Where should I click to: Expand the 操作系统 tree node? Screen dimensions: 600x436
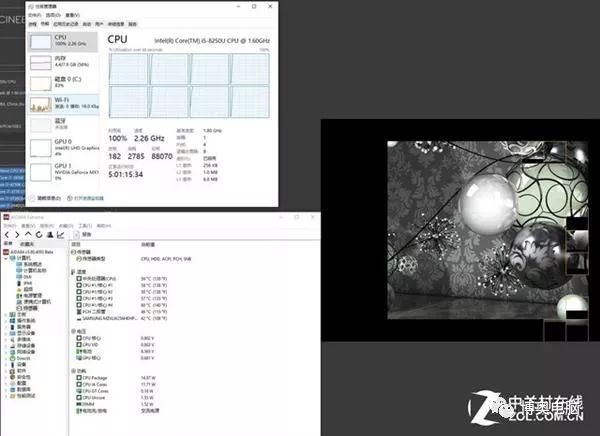point(8,320)
